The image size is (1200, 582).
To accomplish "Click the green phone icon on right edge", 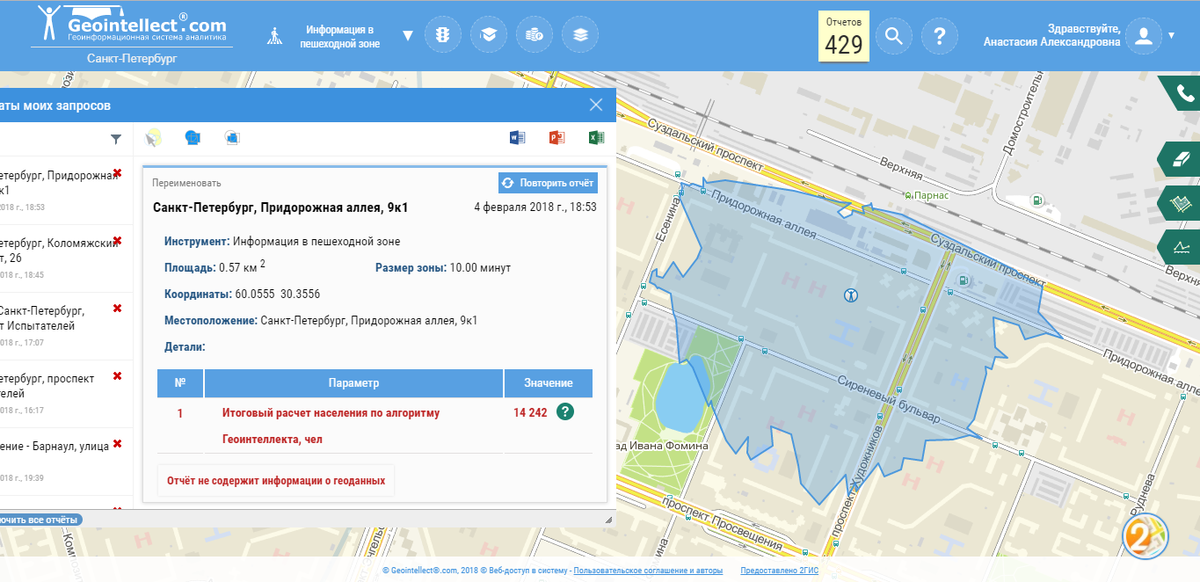I will point(1182,95).
